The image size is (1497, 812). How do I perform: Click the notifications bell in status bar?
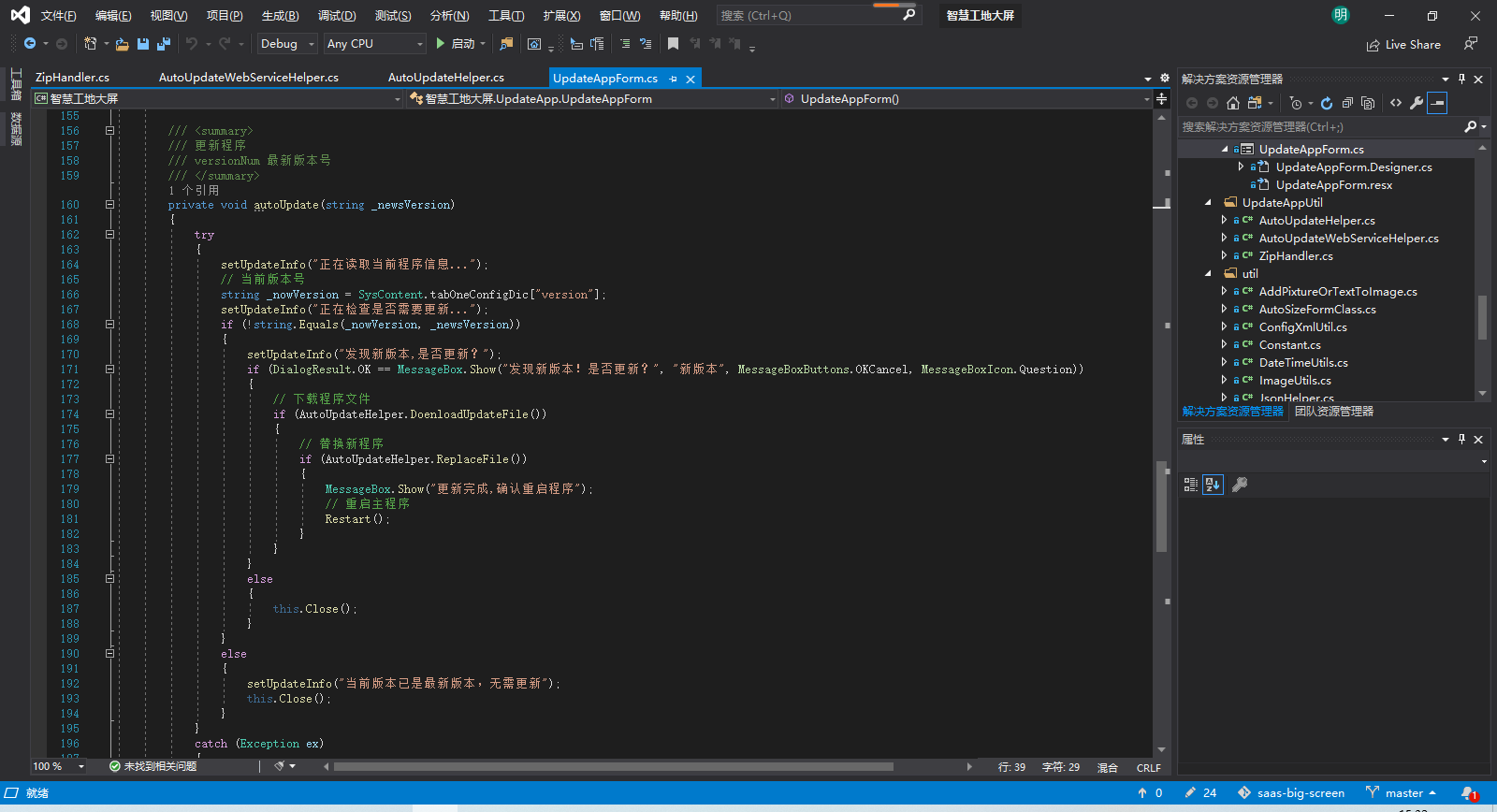click(1468, 793)
